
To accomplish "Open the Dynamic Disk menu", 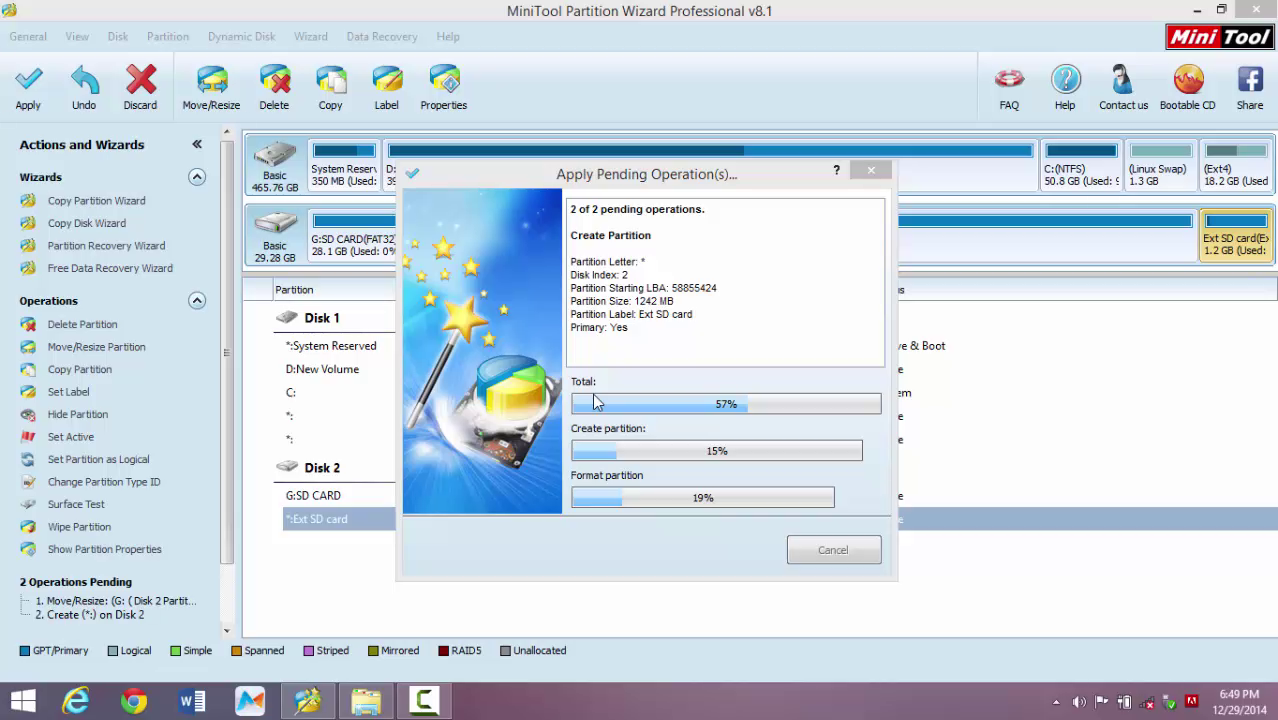I will pos(242,36).
